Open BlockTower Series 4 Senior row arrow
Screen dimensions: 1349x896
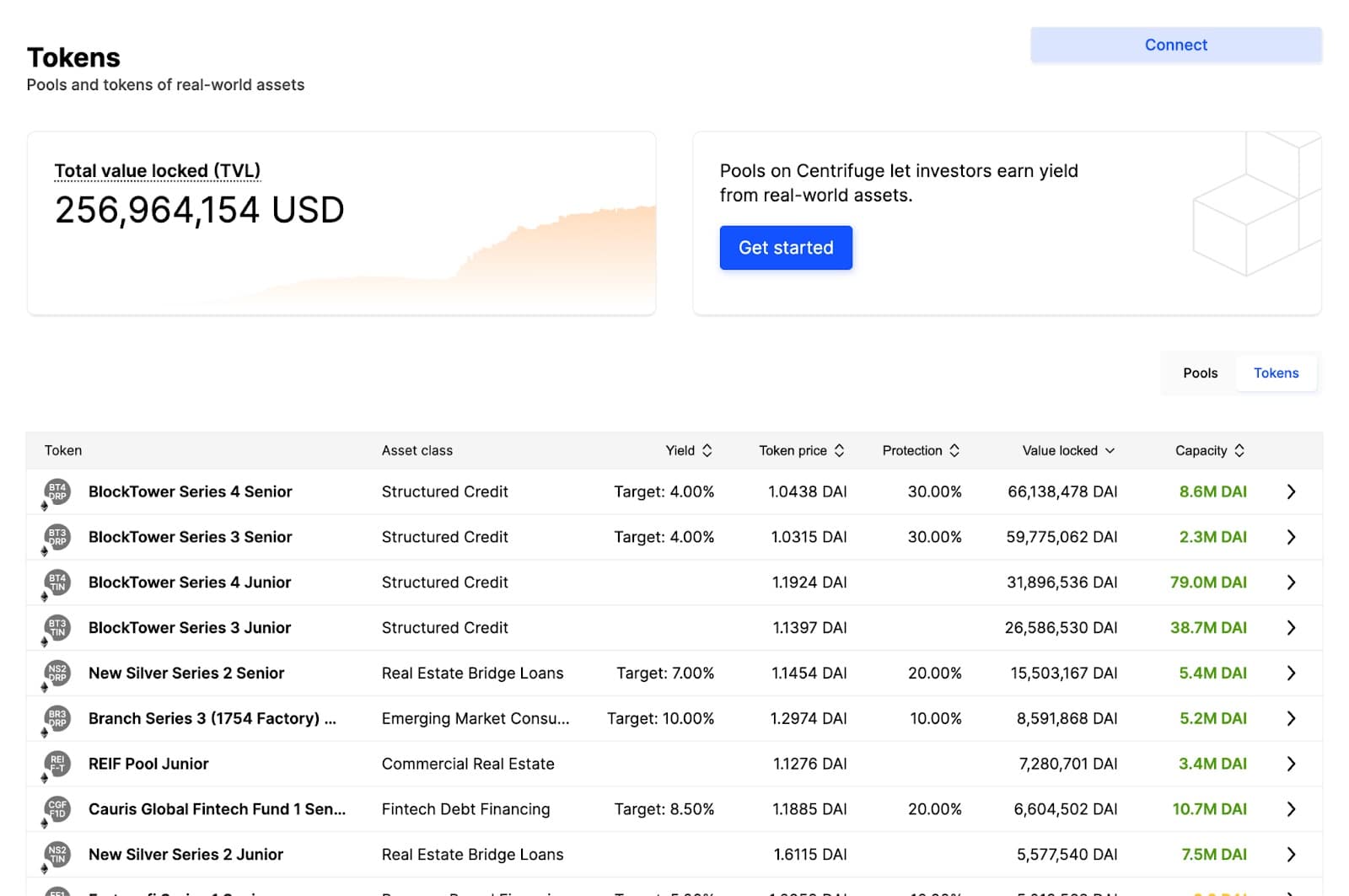pyautogui.click(x=1291, y=491)
